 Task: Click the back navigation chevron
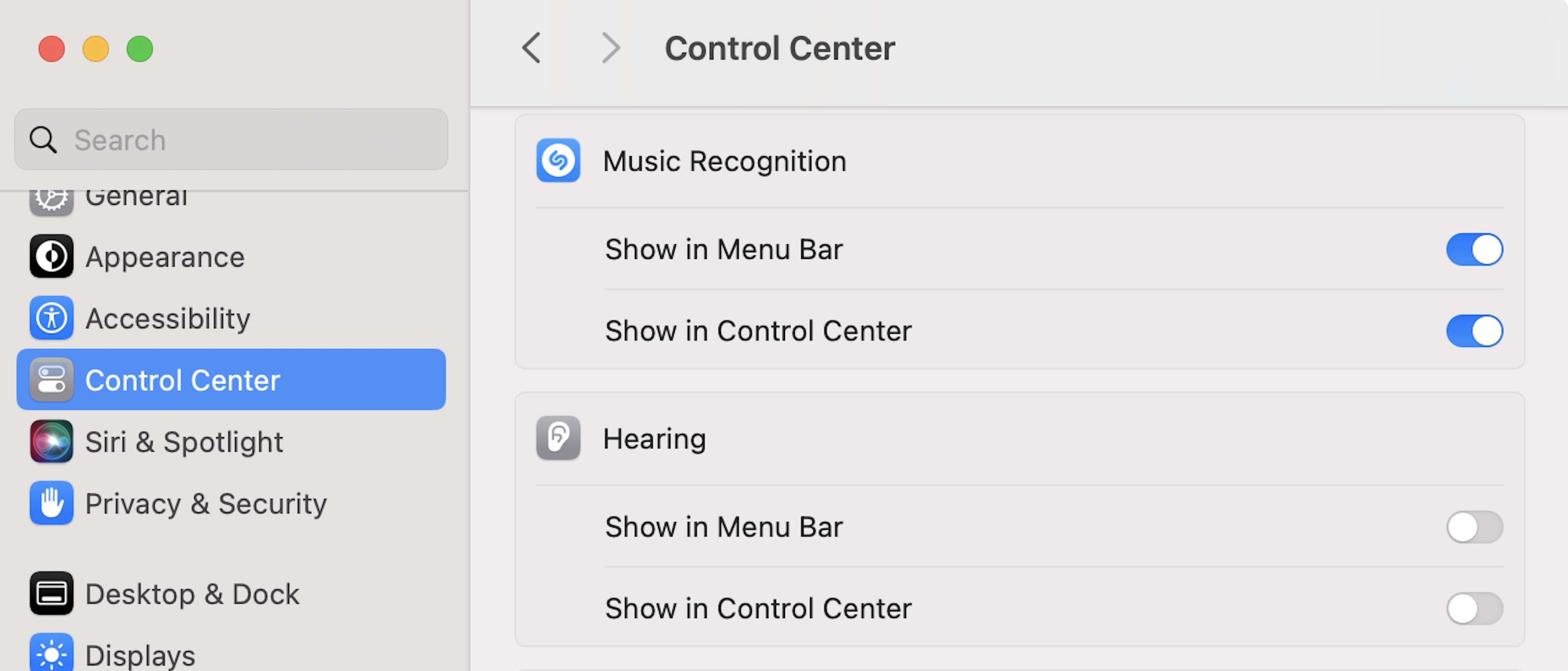[531, 48]
